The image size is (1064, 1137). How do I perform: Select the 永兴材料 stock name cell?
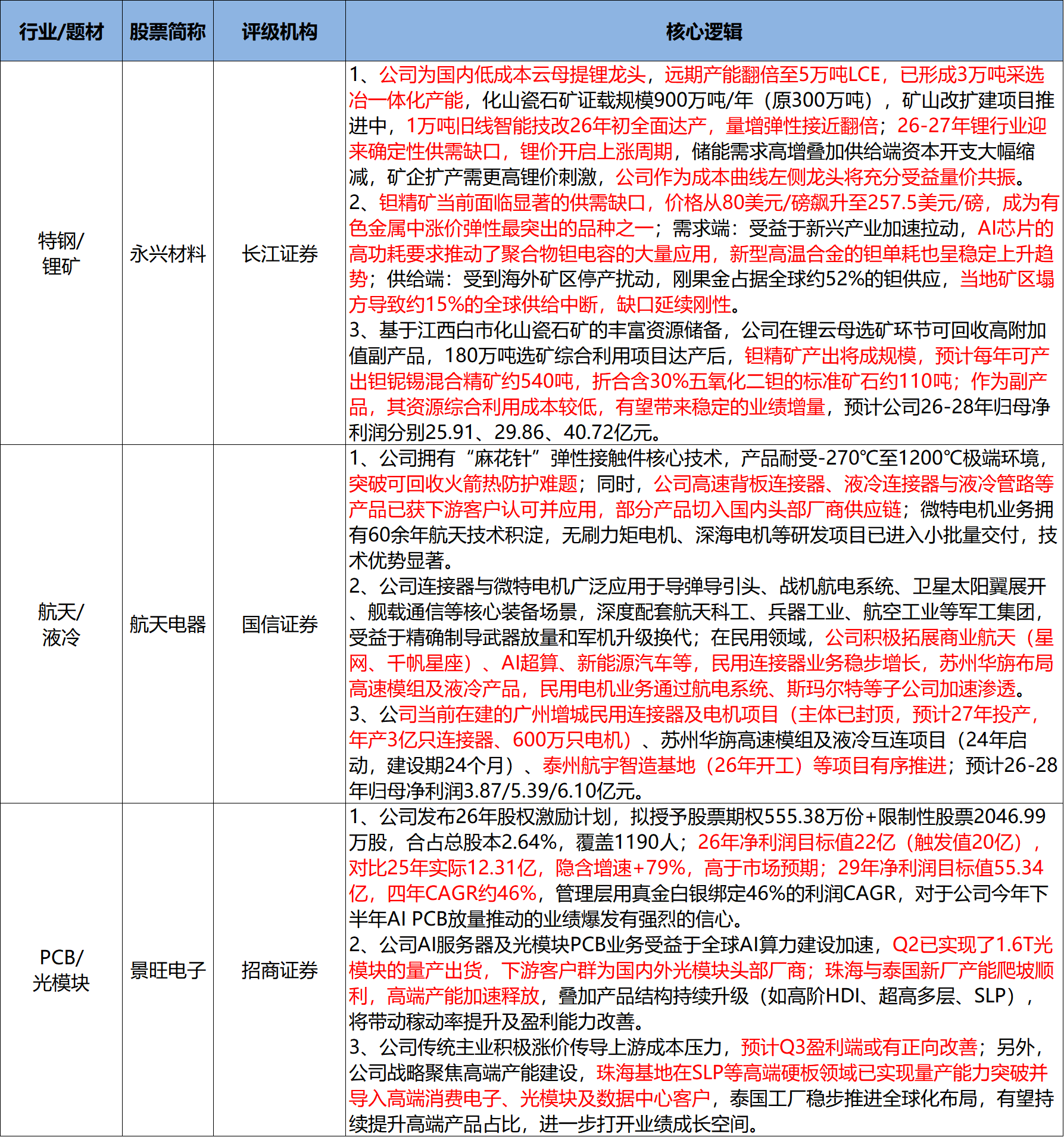[168, 253]
